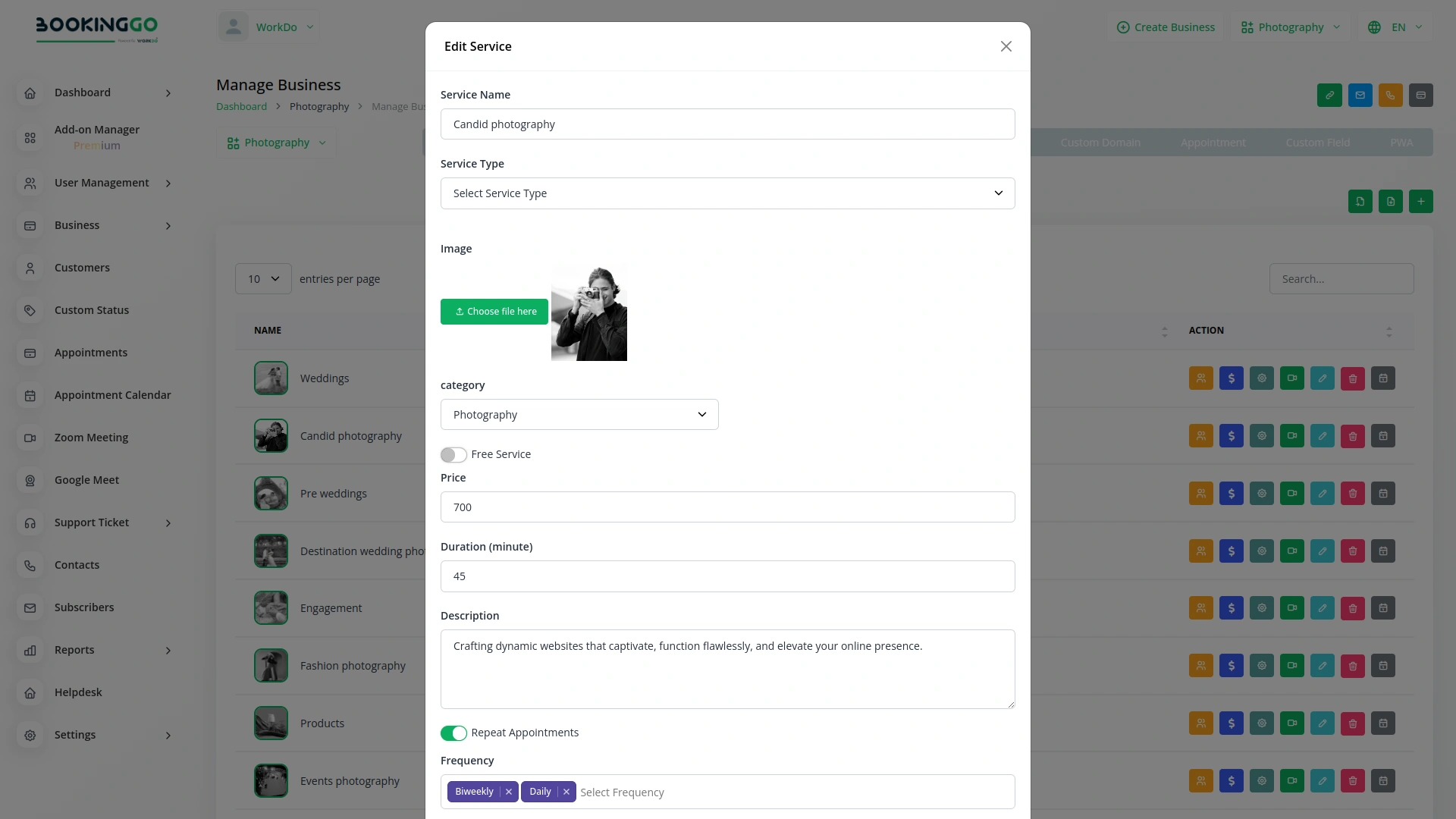Switch to the Appointment tab
The width and height of the screenshot is (1456, 819).
click(1213, 142)
